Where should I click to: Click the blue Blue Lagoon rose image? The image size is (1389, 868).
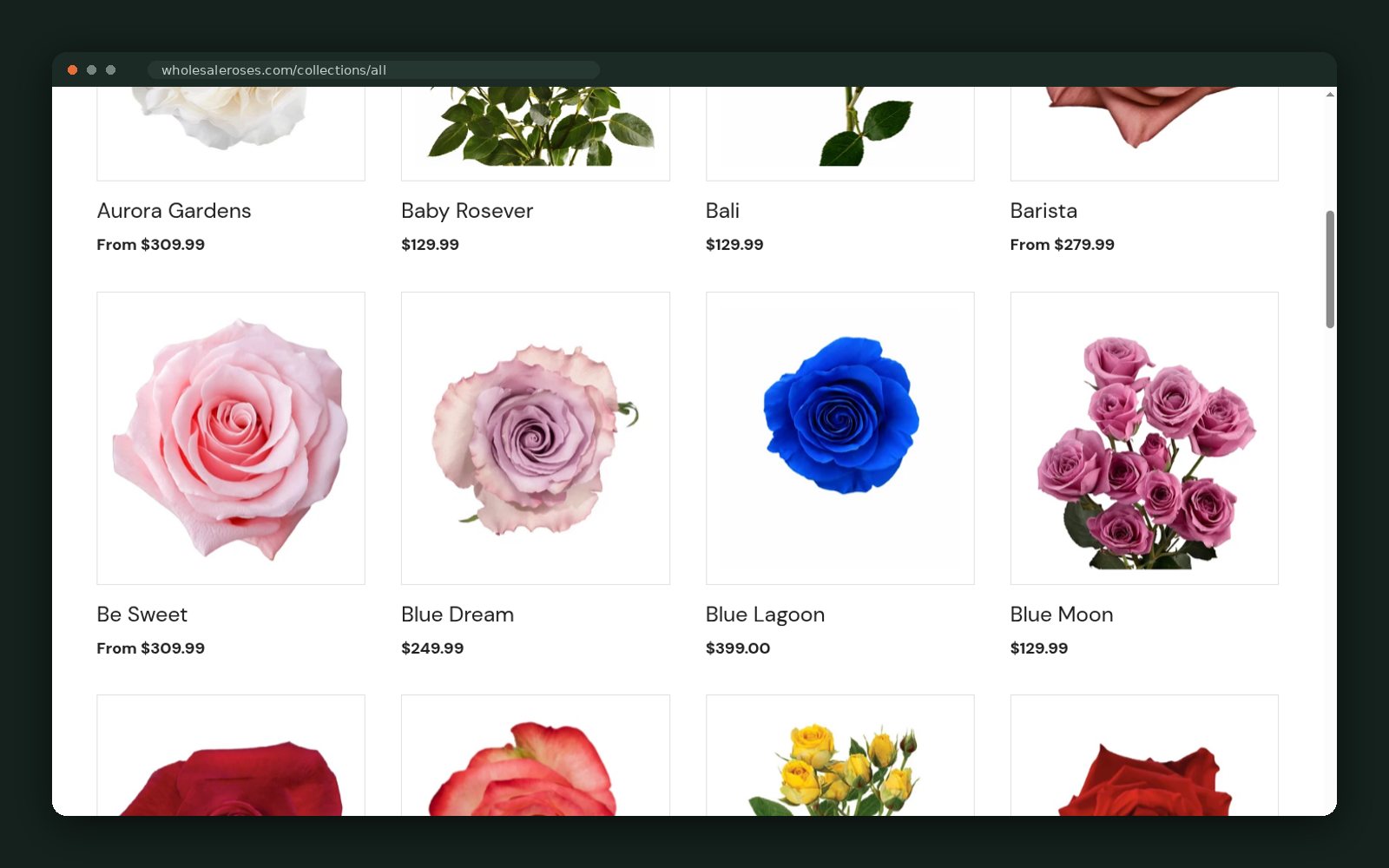click(840, 438)
